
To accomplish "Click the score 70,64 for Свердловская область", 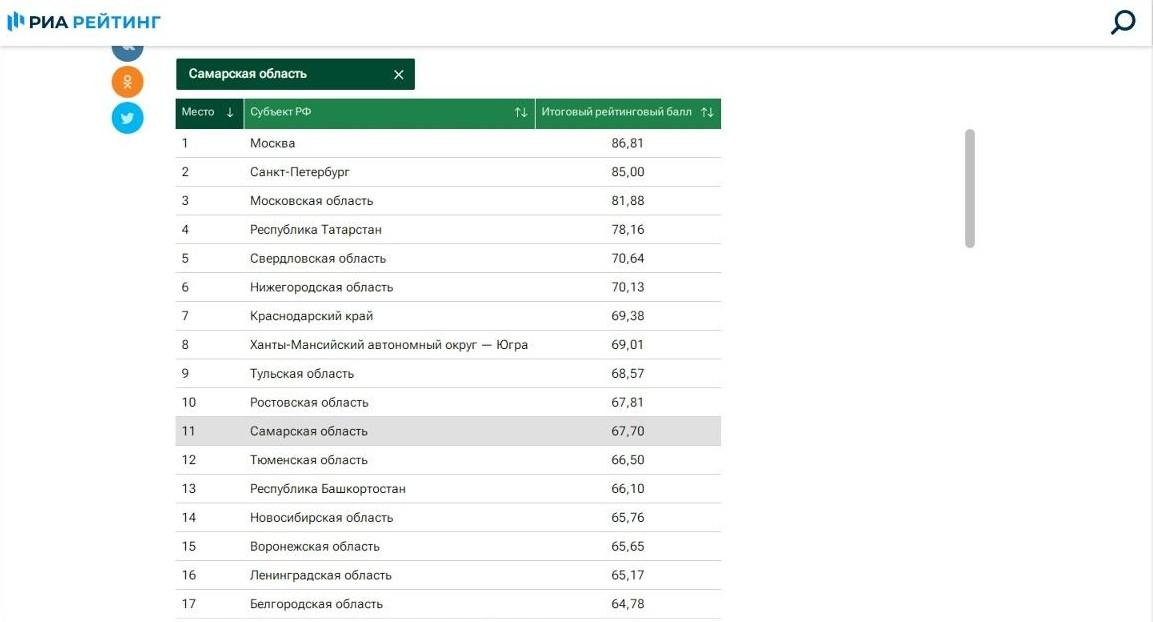I will click(x=627, y=259).
